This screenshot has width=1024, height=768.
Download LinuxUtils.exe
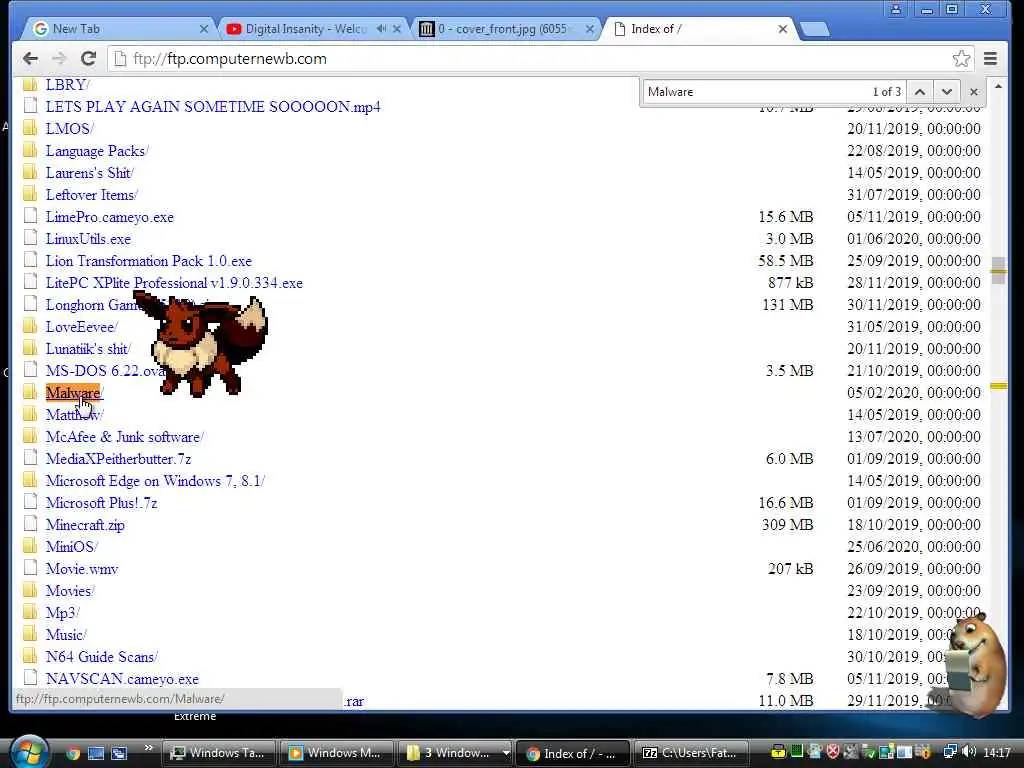(x=88, y=239)
